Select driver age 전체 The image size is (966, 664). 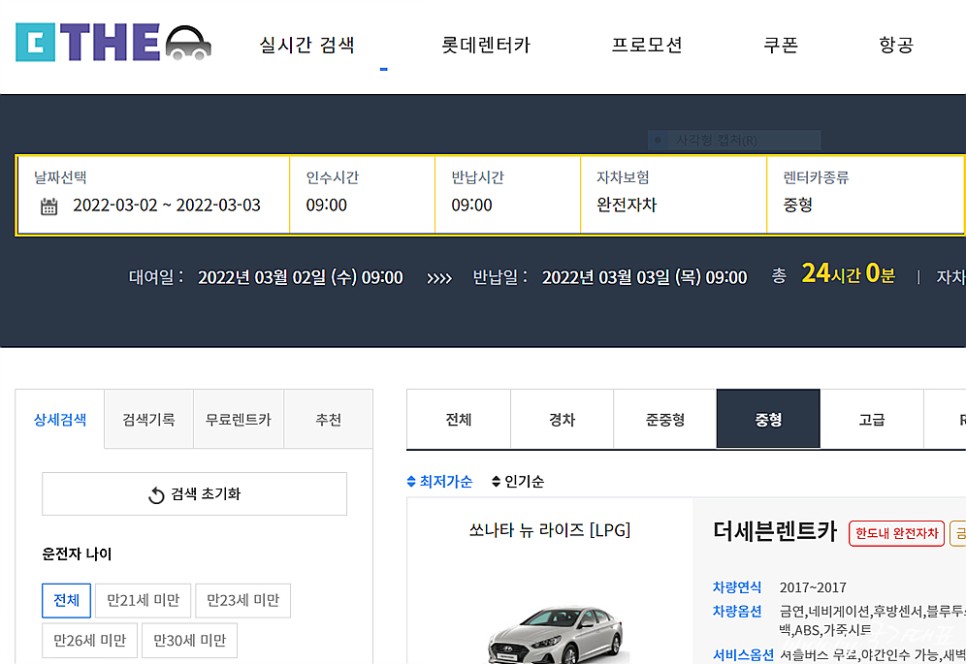coord(67,601)
